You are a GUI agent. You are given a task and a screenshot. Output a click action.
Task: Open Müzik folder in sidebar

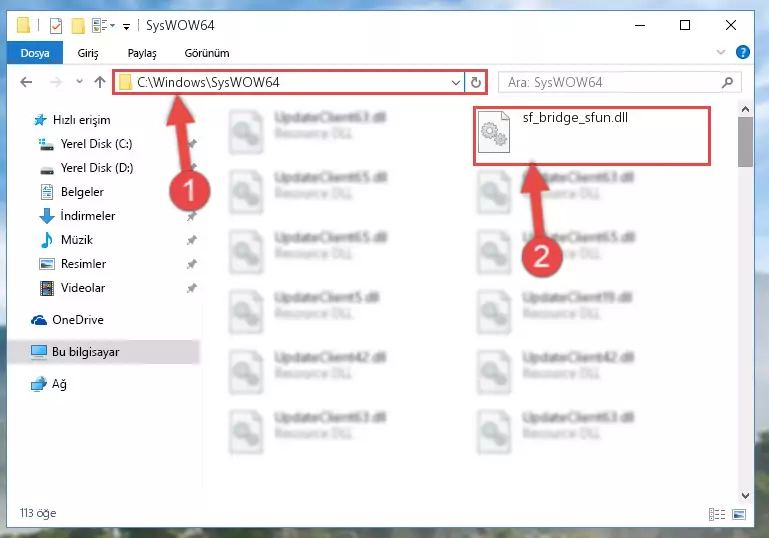(x=66, y=240)
